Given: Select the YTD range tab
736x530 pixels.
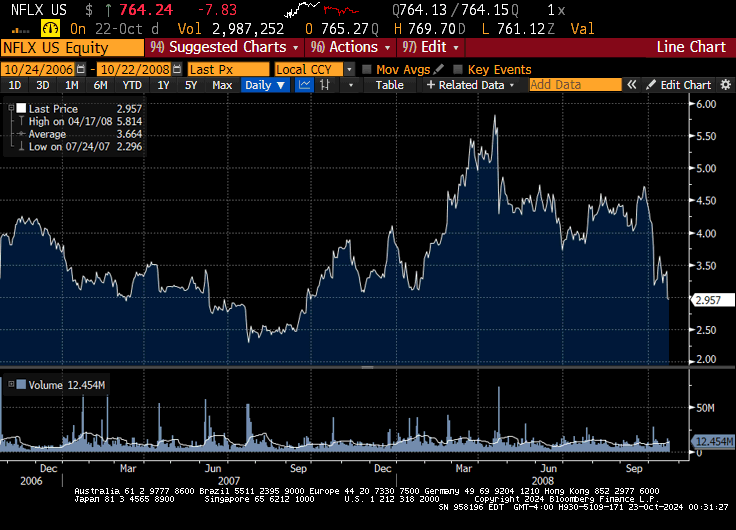Looking at the screenshot, I should pyautogui.click(x=132, y=85).
